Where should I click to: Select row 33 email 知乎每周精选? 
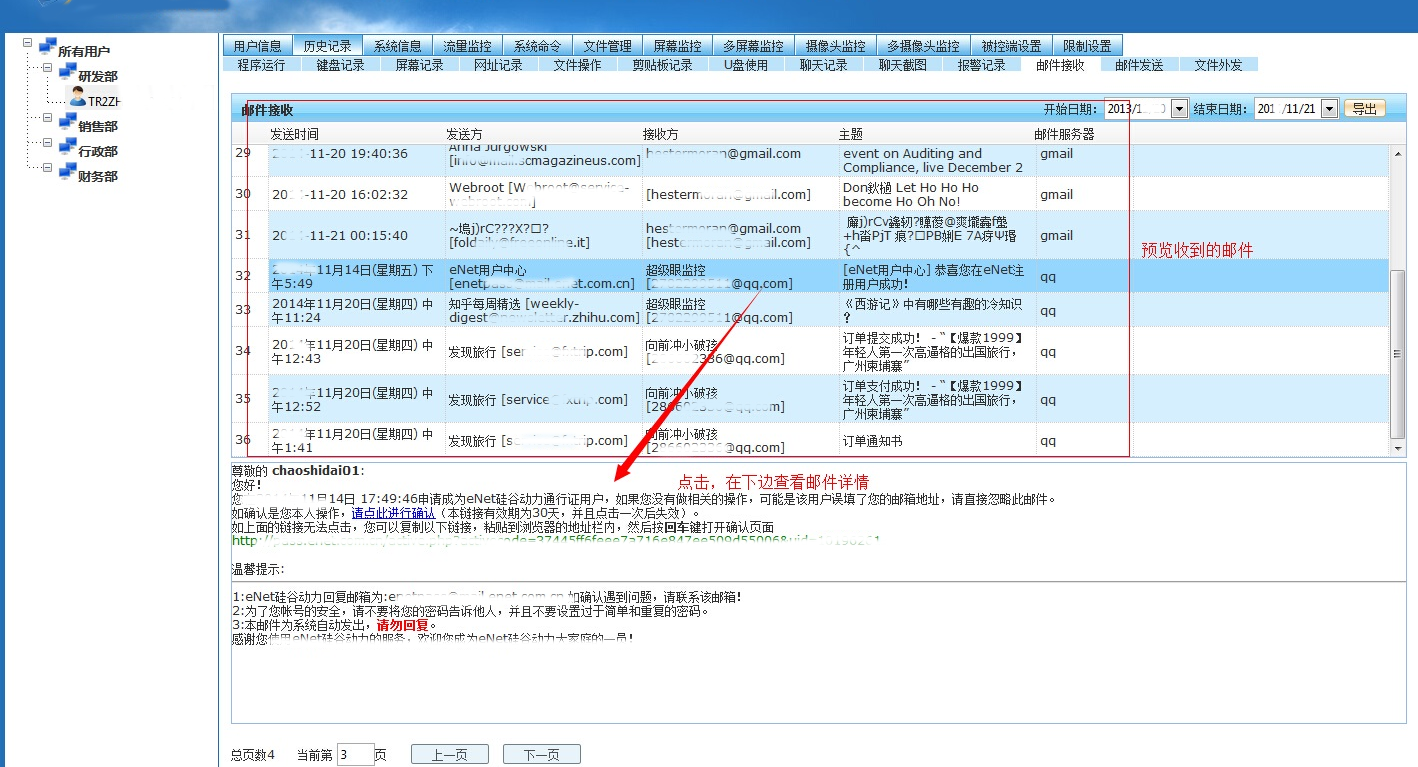(810, 310)
